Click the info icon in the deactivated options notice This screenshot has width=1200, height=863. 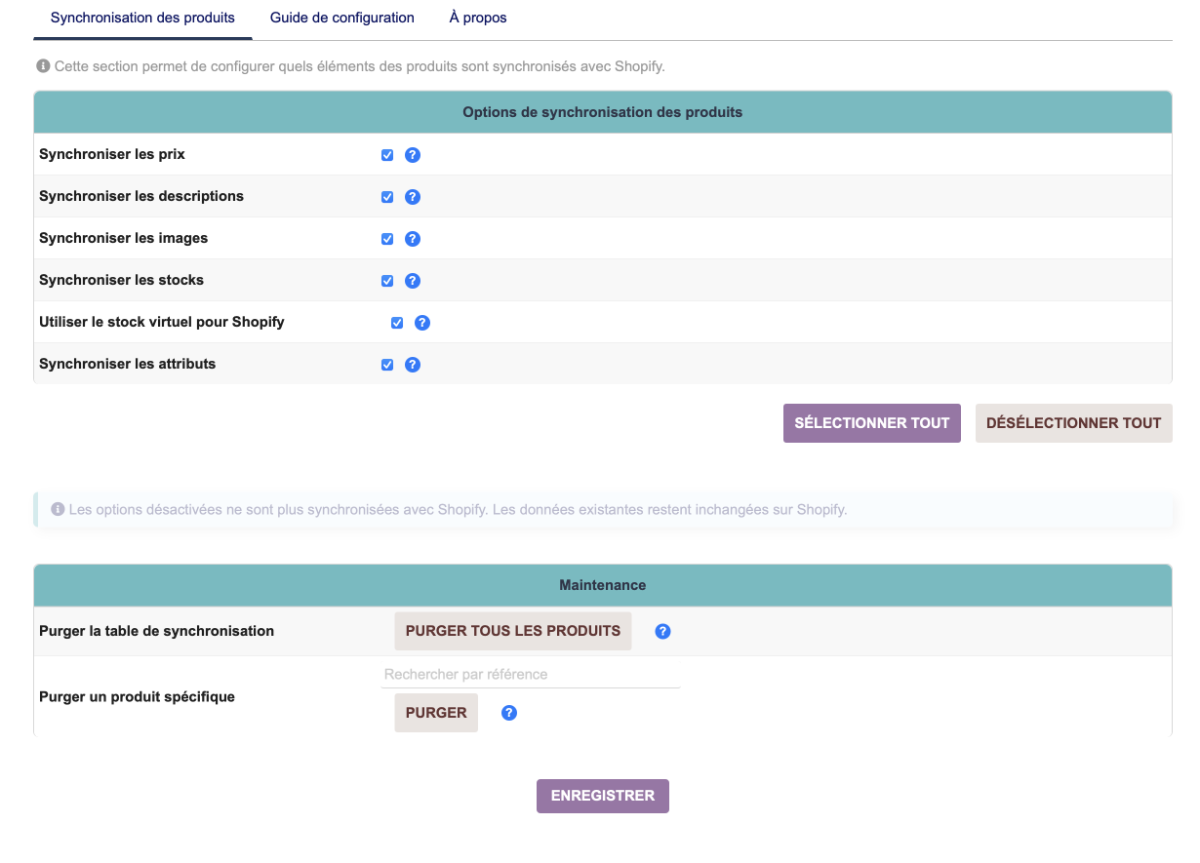pos(56,509)
